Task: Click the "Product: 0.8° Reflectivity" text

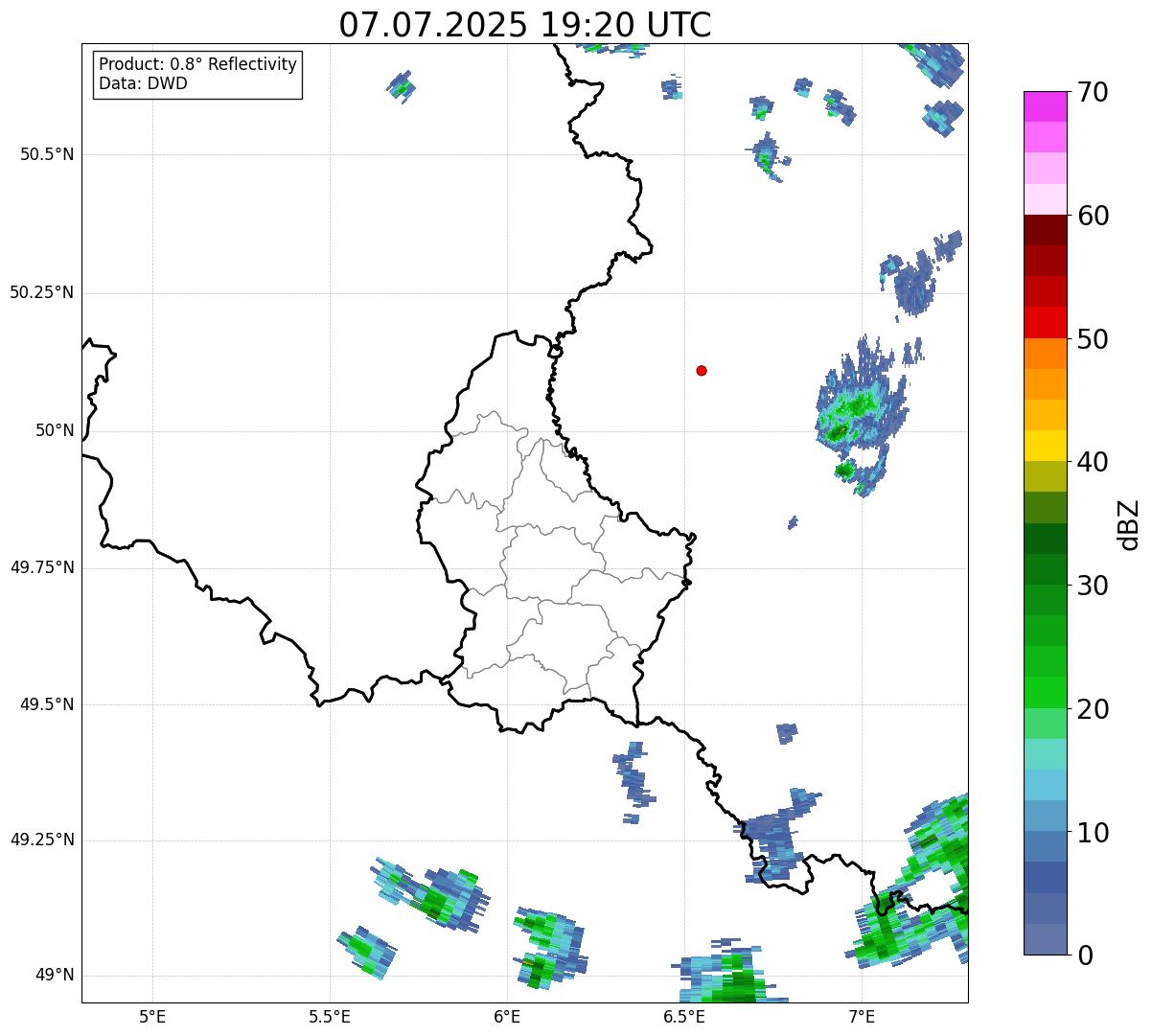Action: click(198, 64)
